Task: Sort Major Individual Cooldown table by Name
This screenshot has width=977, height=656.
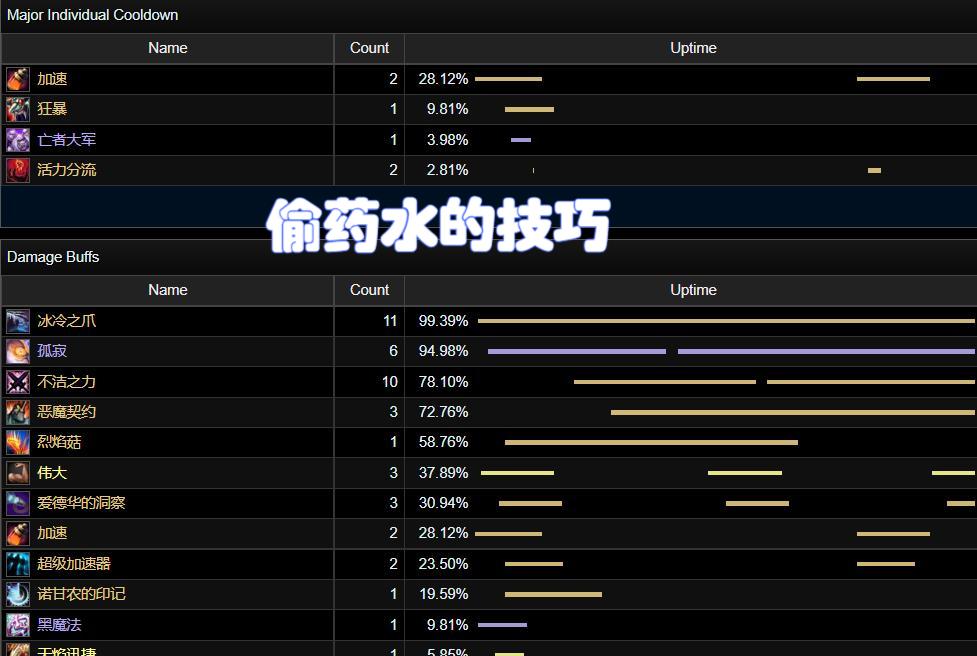Action: pos(167,48)
